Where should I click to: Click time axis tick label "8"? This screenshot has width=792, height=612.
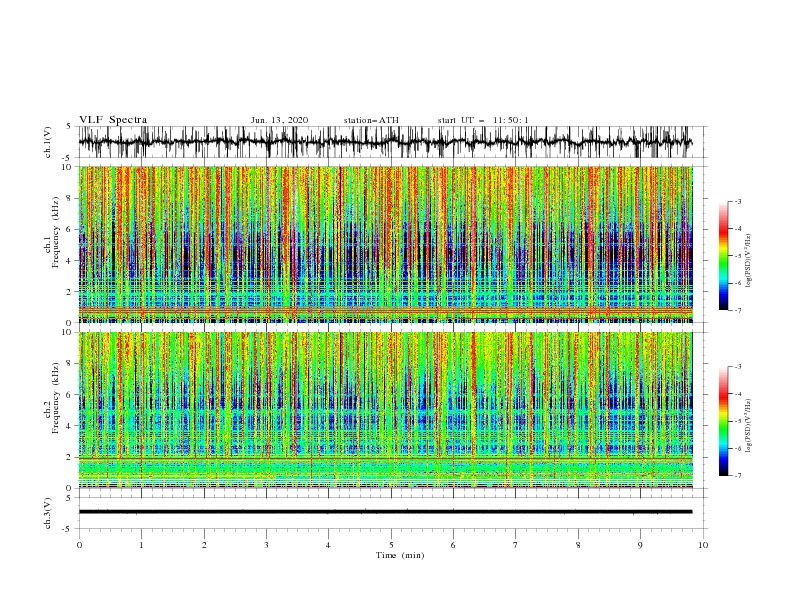tap(578, 545)
